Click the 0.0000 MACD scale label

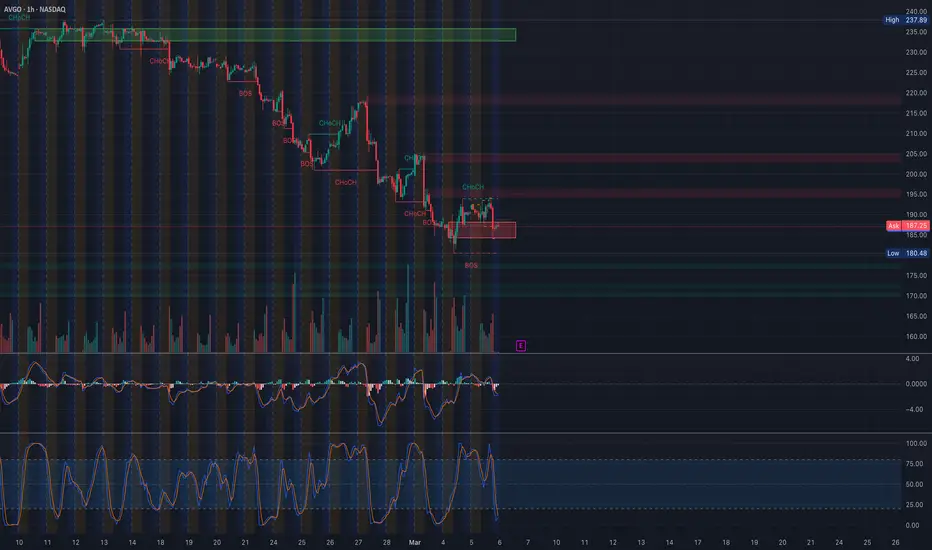tap(916, 384)
